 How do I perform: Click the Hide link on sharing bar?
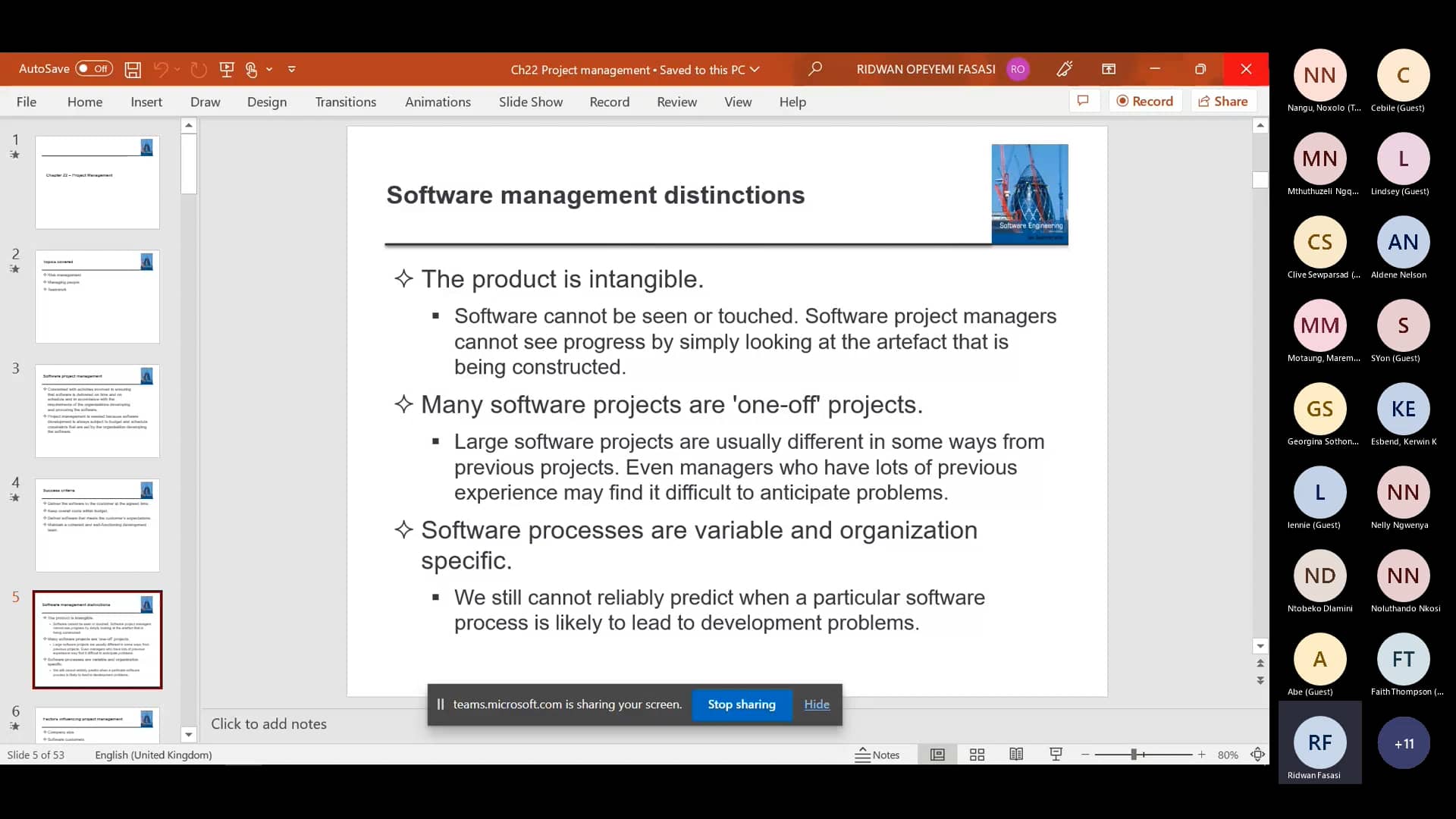coord(816,704)
